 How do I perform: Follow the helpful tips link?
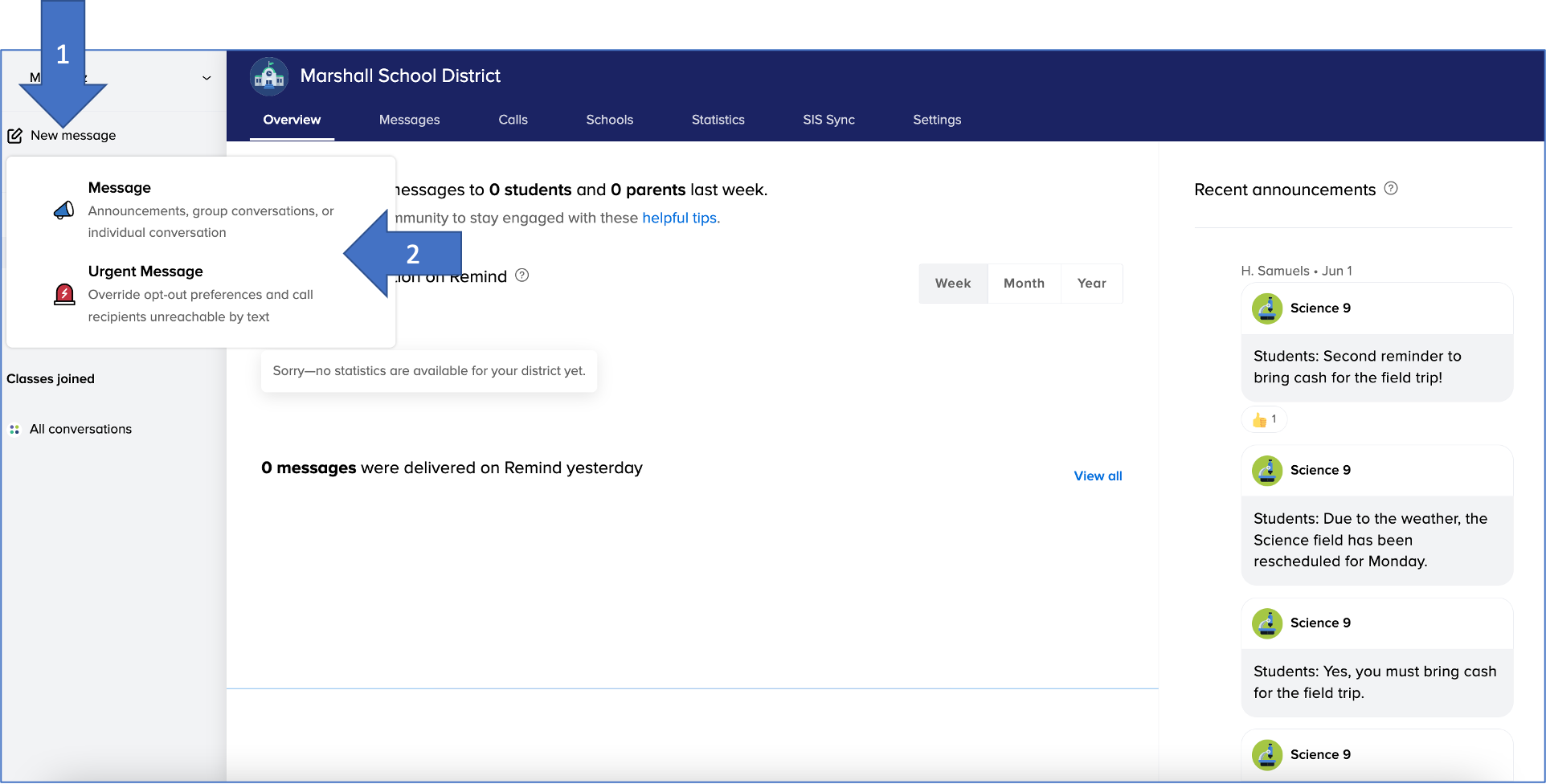click(680, 218)
